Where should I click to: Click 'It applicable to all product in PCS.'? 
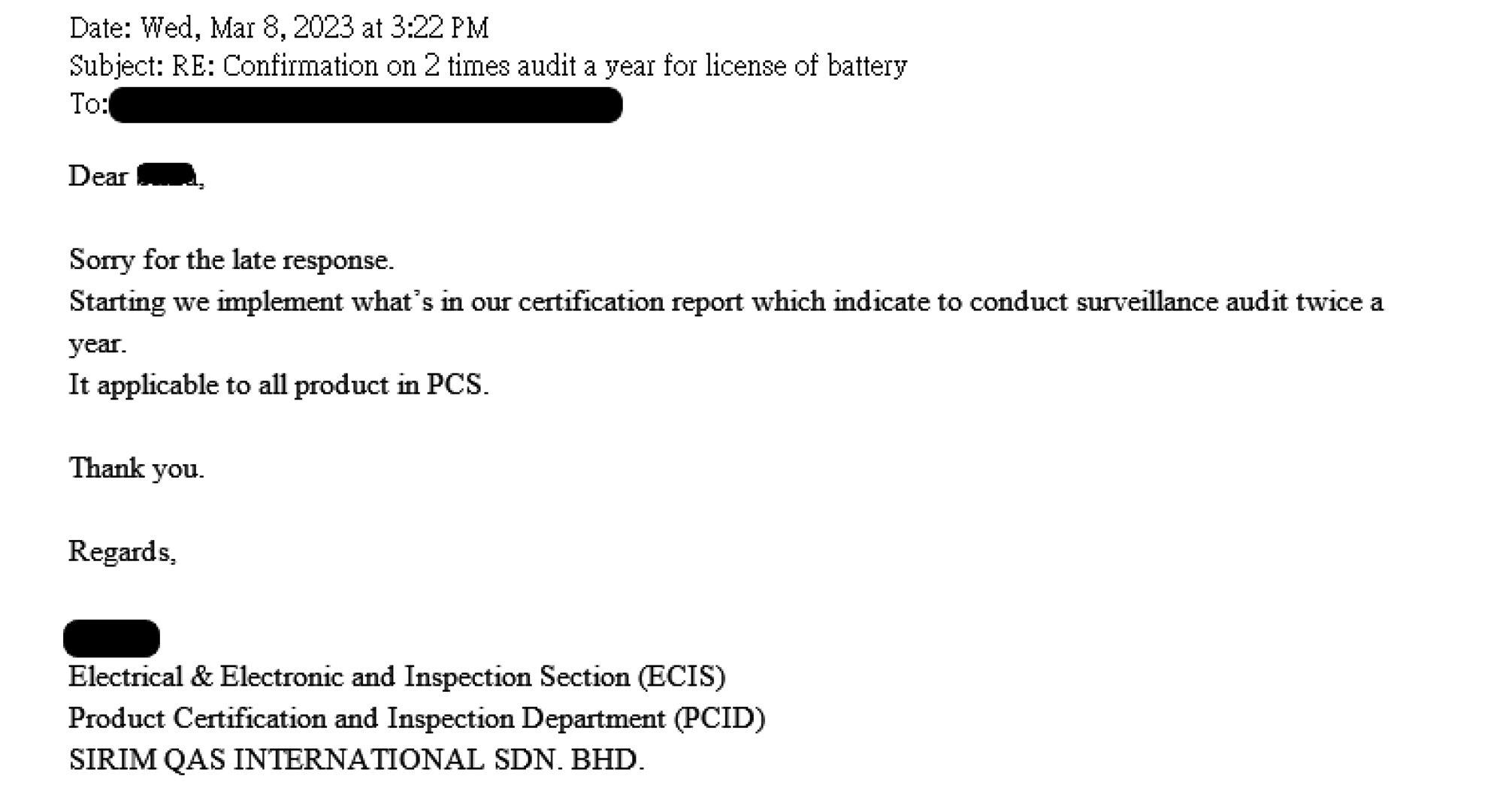[279, 385]
